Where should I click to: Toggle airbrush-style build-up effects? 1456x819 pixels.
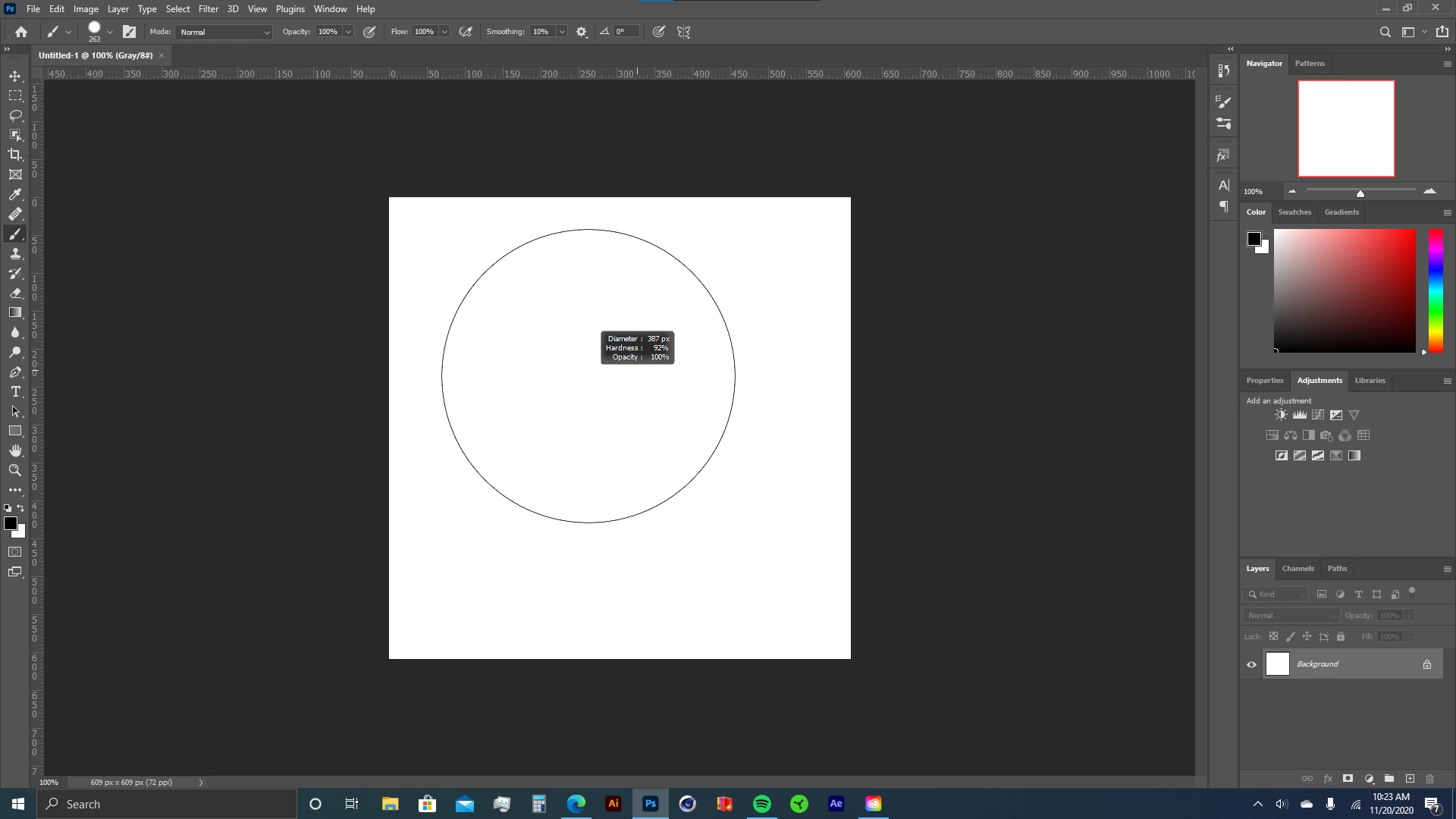(x=466, y=32)
